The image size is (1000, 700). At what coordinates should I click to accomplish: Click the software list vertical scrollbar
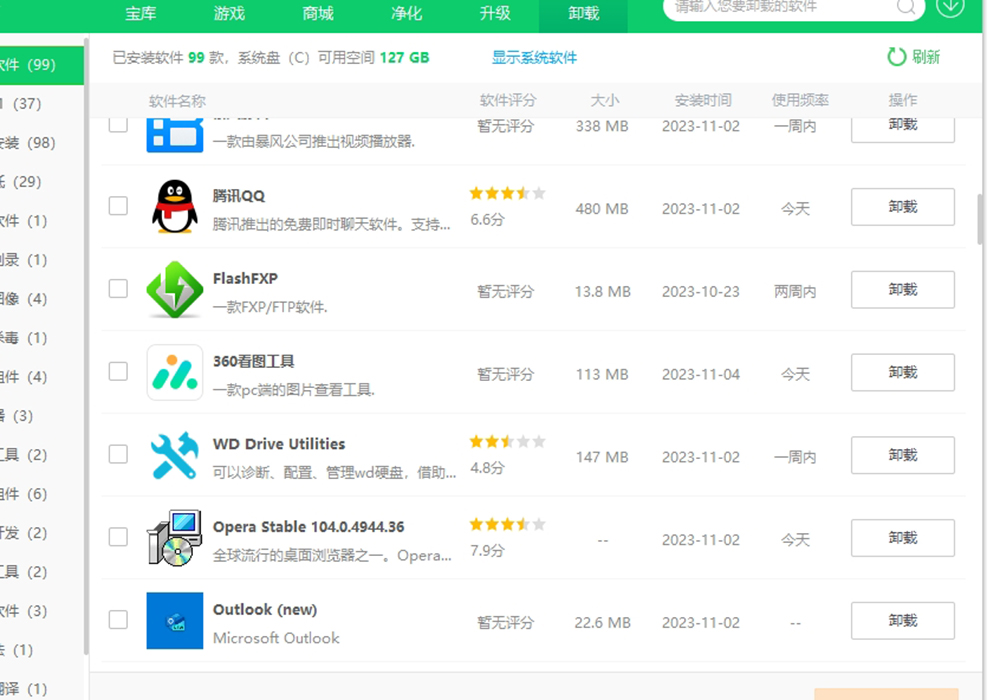tap(980, 219)
